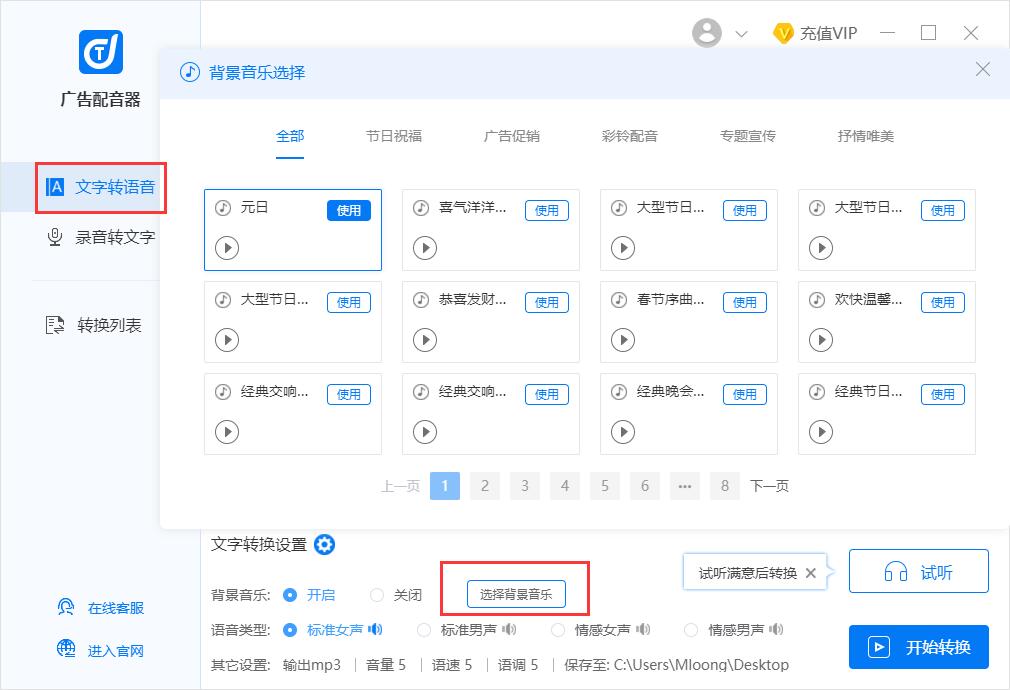Preview 标准女声 with its speaker icon

[x=375, y=629]
